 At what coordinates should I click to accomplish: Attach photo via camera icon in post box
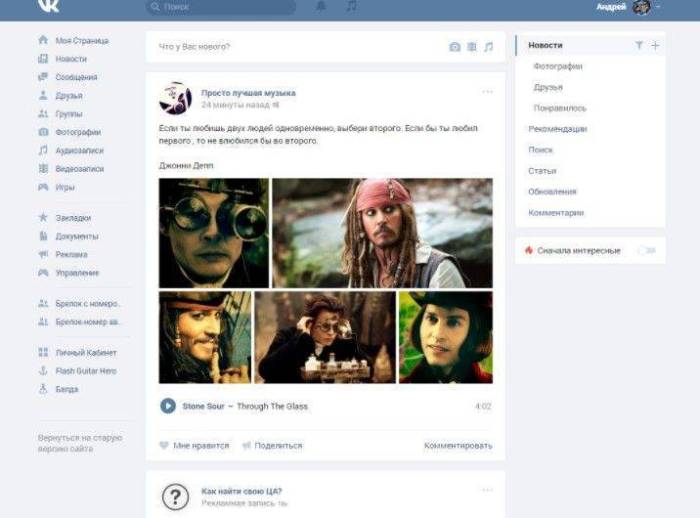pyautogui.click(x=455, y=47)
